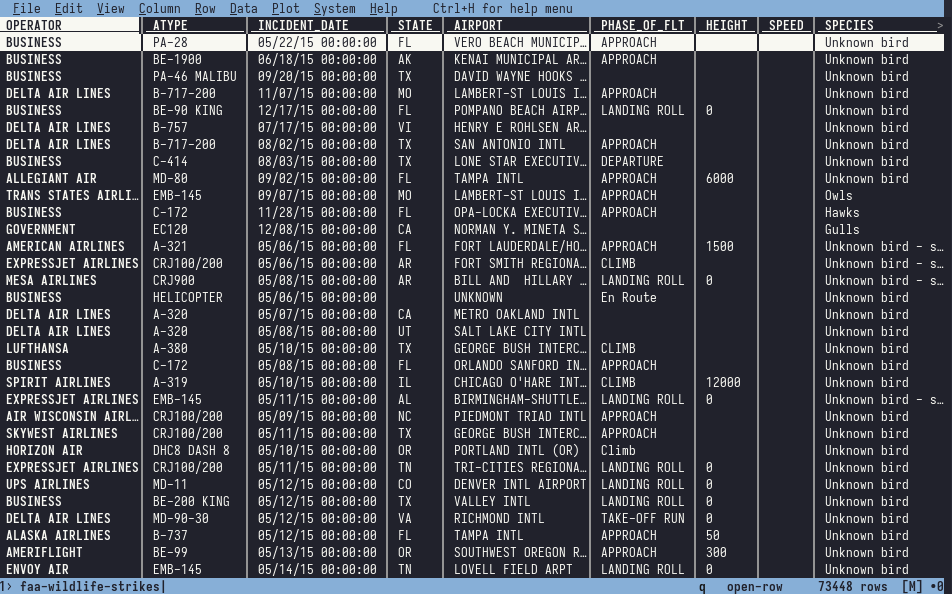This screenshot has width=952, height=594.
Task: Click the more-columns arrow after SPECIES
Action: click(940, 26)
